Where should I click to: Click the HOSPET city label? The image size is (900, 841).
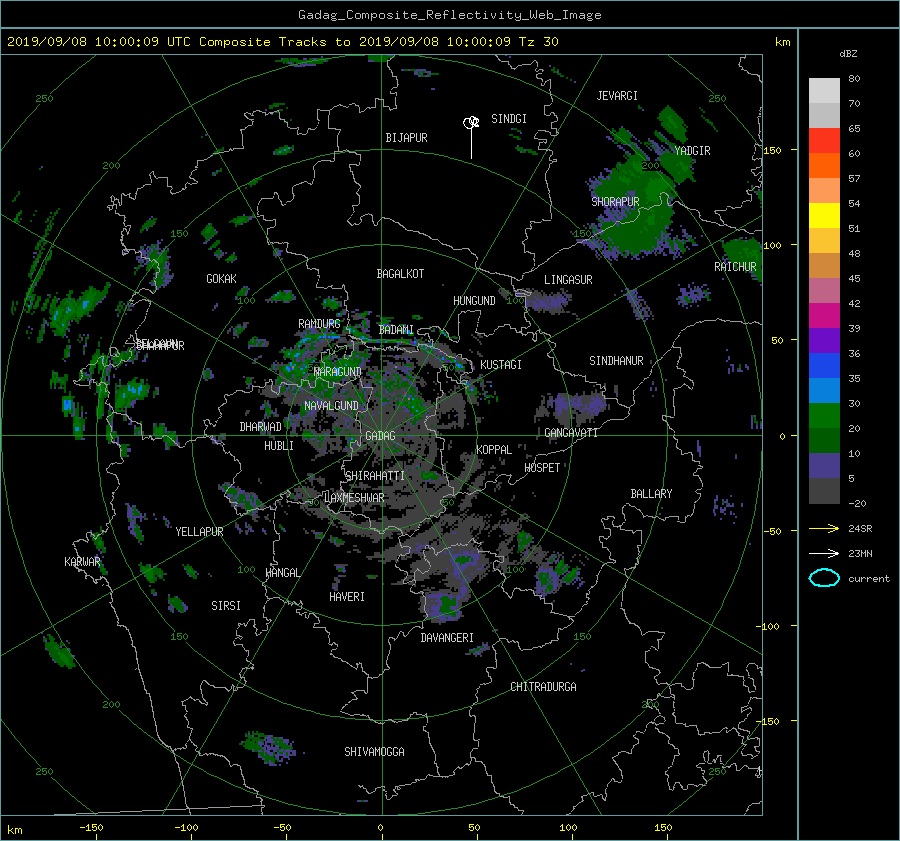point(542,468)
